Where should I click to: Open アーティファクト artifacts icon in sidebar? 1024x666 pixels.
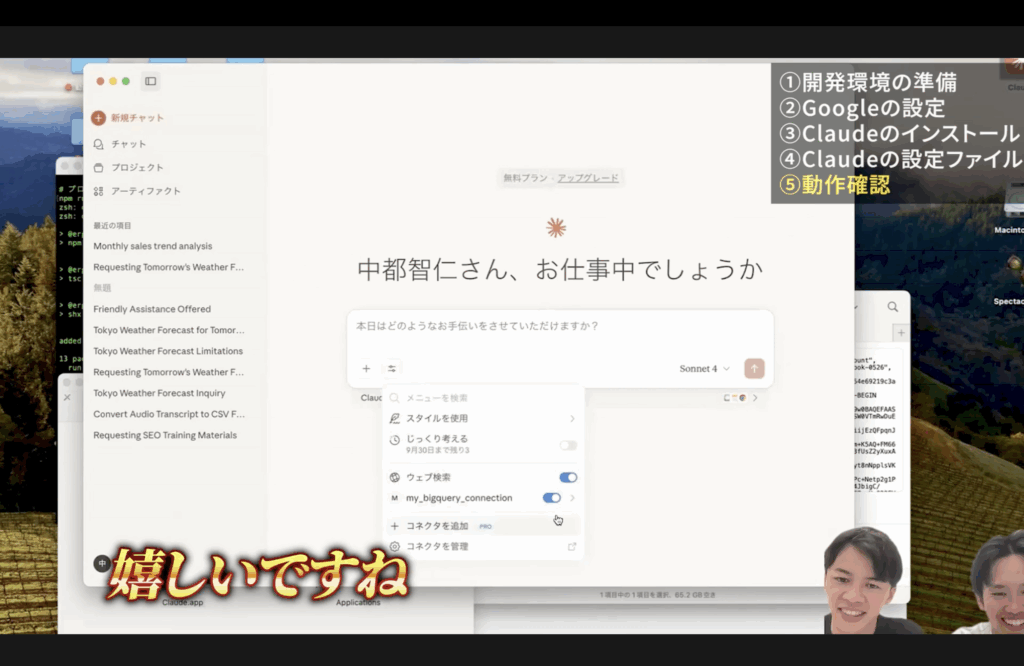pos(98,191)
